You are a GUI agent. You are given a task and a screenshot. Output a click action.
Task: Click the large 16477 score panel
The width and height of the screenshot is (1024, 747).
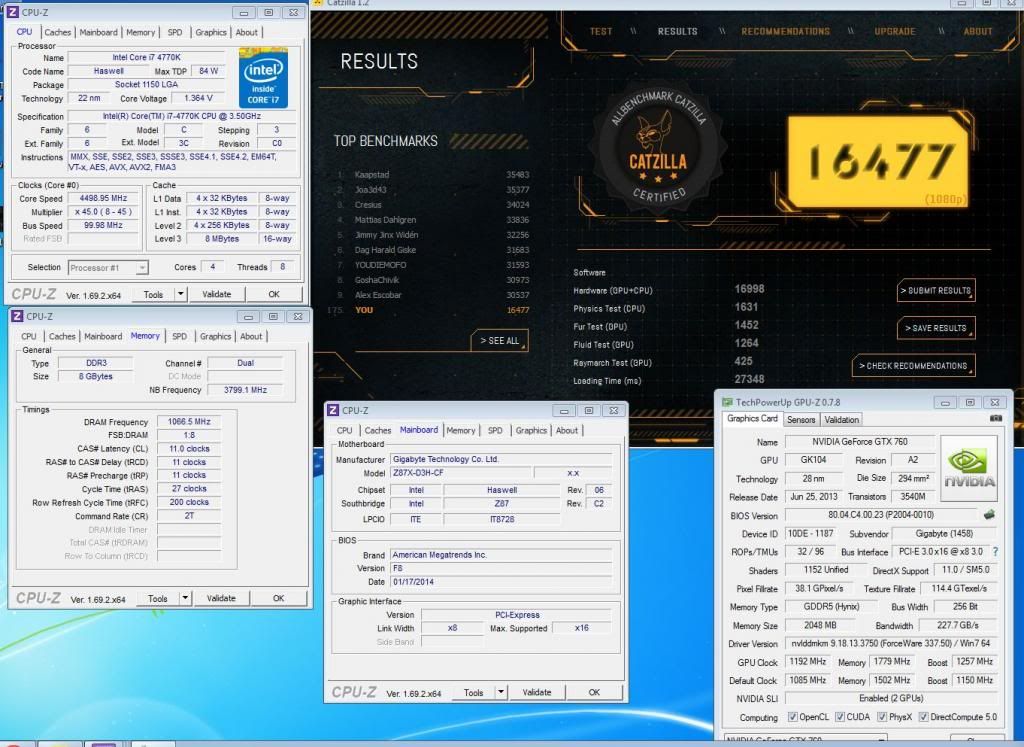tap(878, 162)
